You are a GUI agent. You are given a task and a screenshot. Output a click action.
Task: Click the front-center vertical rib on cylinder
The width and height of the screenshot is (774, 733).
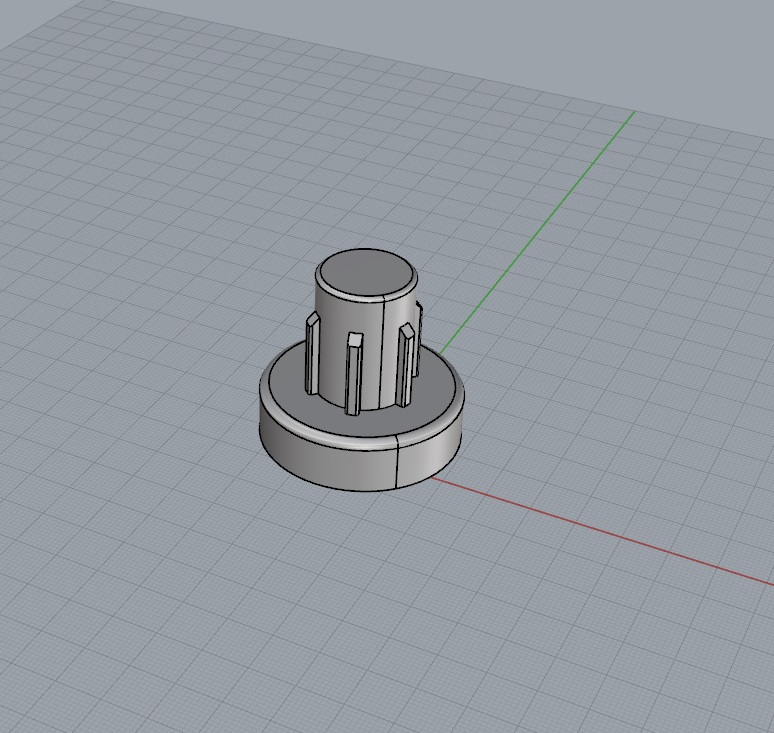[x=354, y=374]
